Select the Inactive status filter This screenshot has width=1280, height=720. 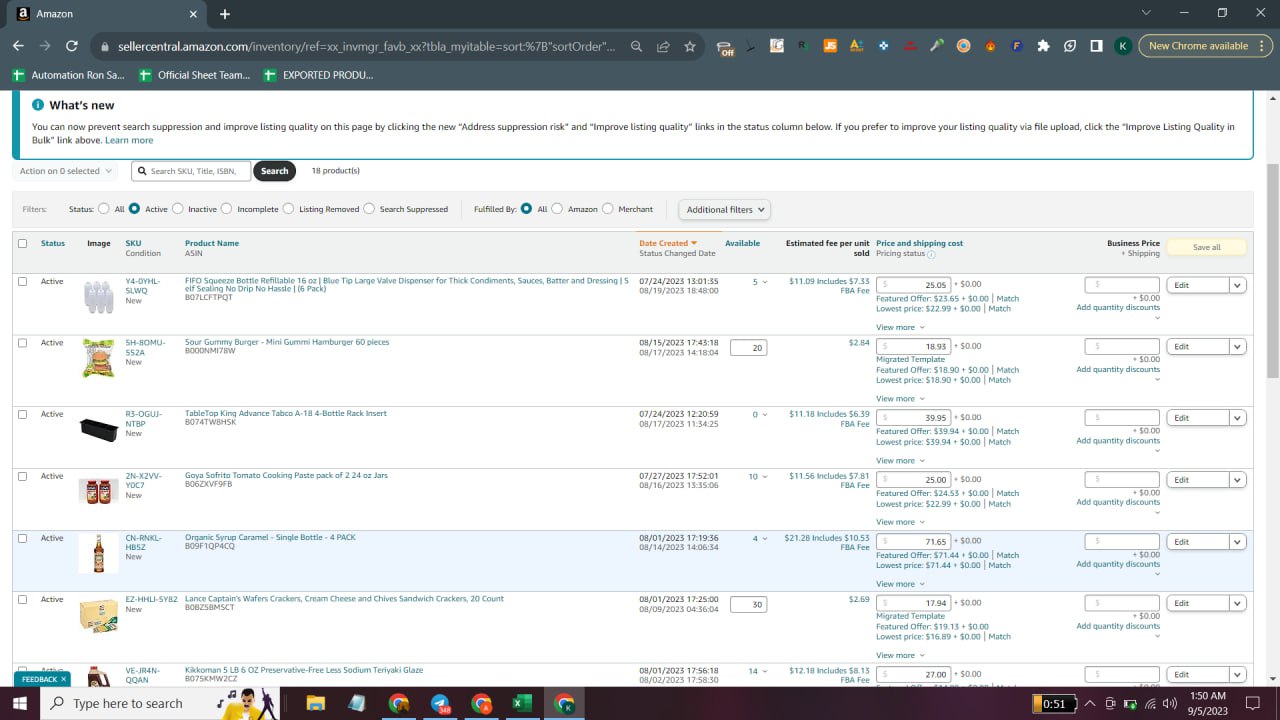[x=178, y=209]
